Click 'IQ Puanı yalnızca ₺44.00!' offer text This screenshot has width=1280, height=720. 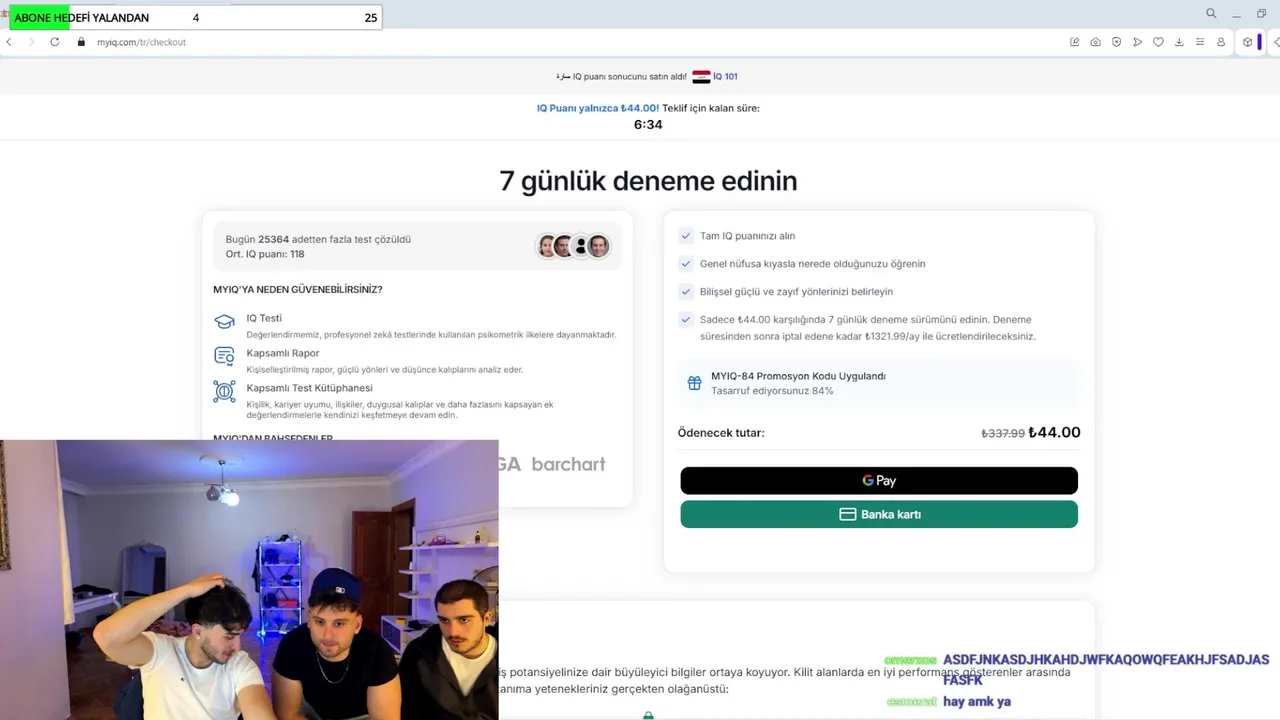tap(598, 108)
